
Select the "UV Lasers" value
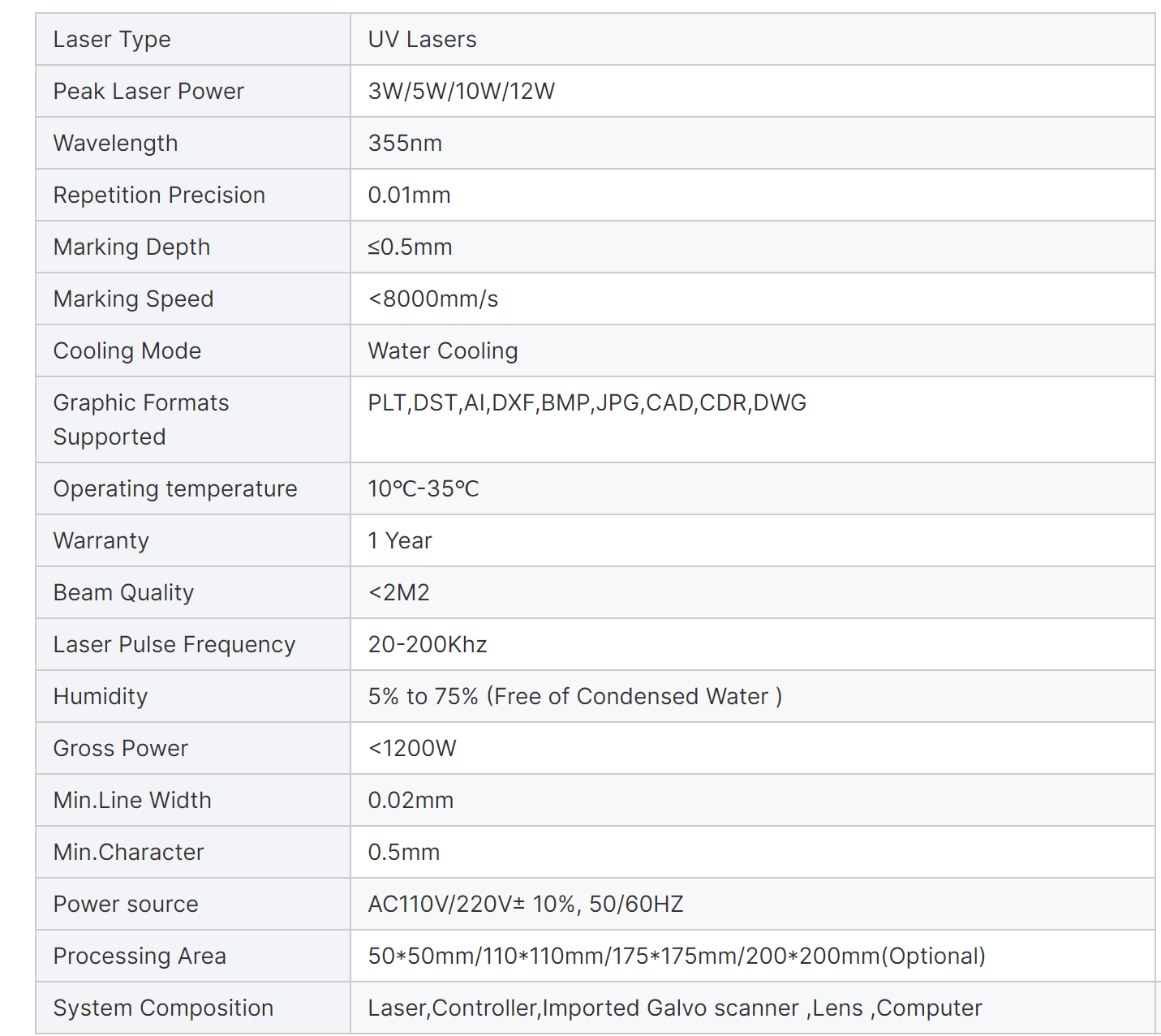[x=422, y=40]
